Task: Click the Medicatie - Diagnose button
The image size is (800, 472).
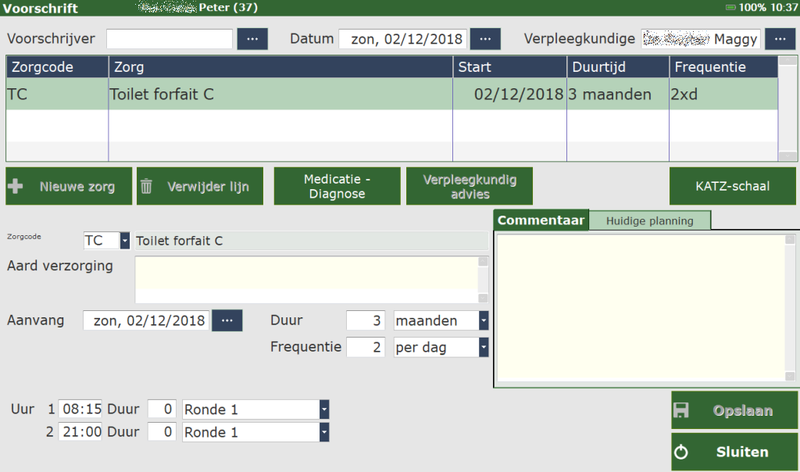Action: (336, 186)
